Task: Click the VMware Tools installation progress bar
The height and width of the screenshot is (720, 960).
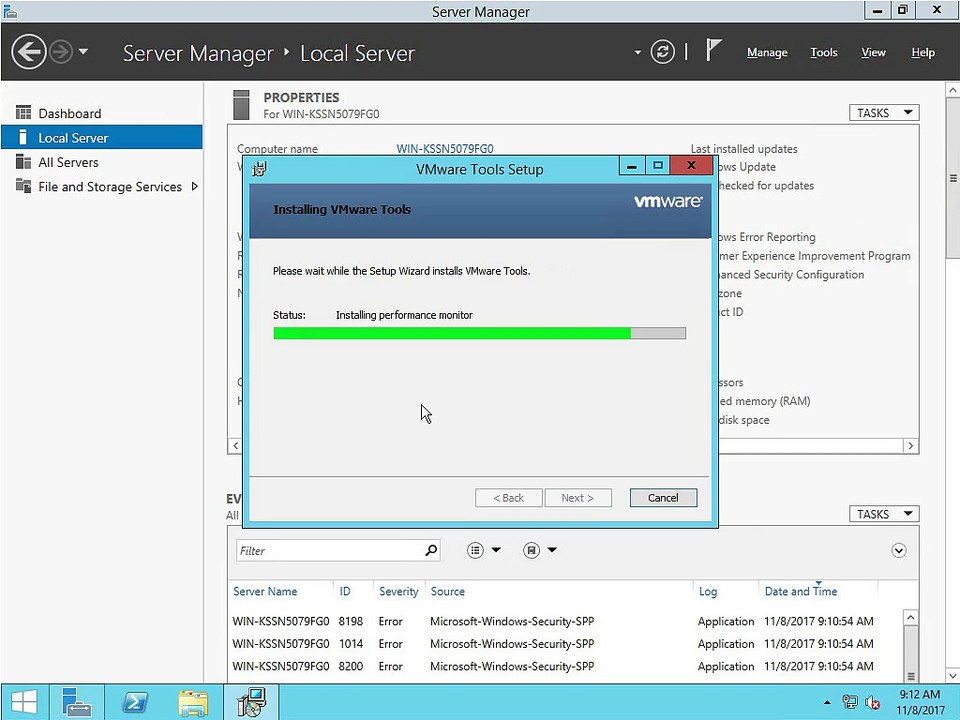Action: [x=479, y=333]
